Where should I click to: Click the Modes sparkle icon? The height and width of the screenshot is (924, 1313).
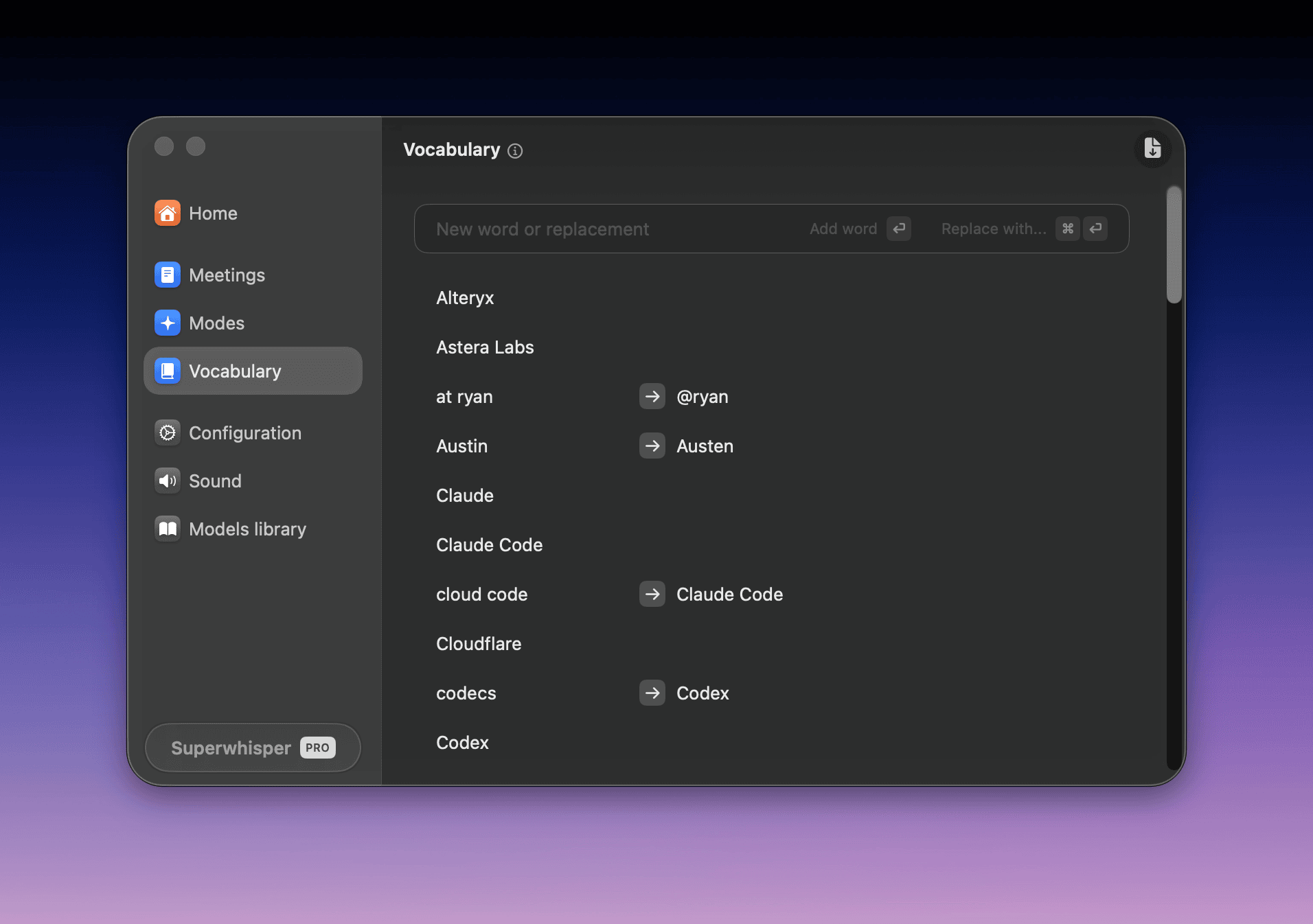pyautogui.click(x=168, y=323)
